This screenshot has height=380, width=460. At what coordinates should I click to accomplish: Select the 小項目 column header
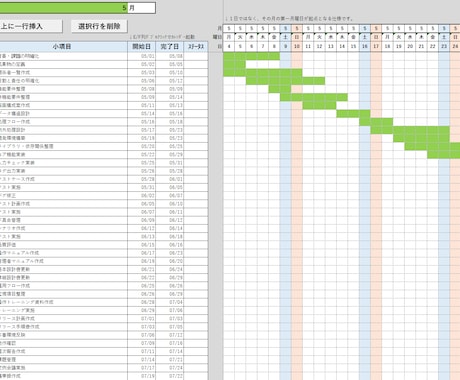tap(63, 46)
